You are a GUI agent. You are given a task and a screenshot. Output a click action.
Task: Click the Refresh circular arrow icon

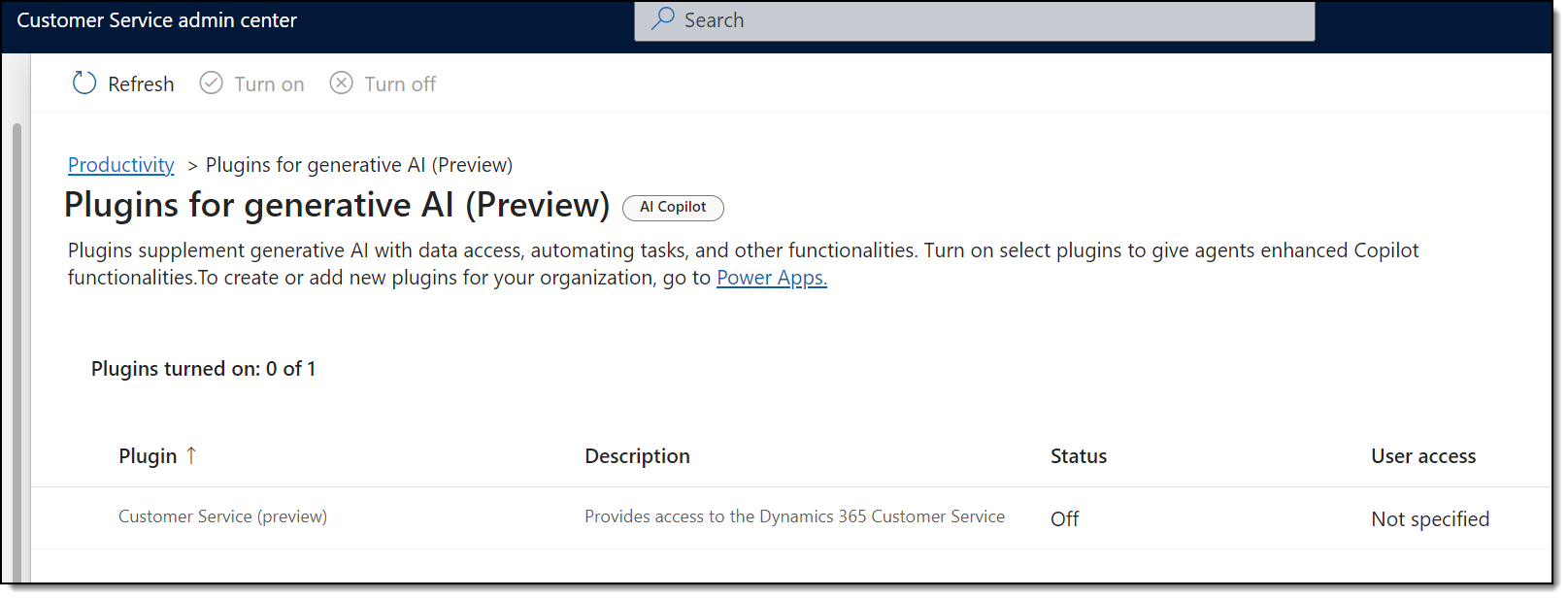click(84, 83)
